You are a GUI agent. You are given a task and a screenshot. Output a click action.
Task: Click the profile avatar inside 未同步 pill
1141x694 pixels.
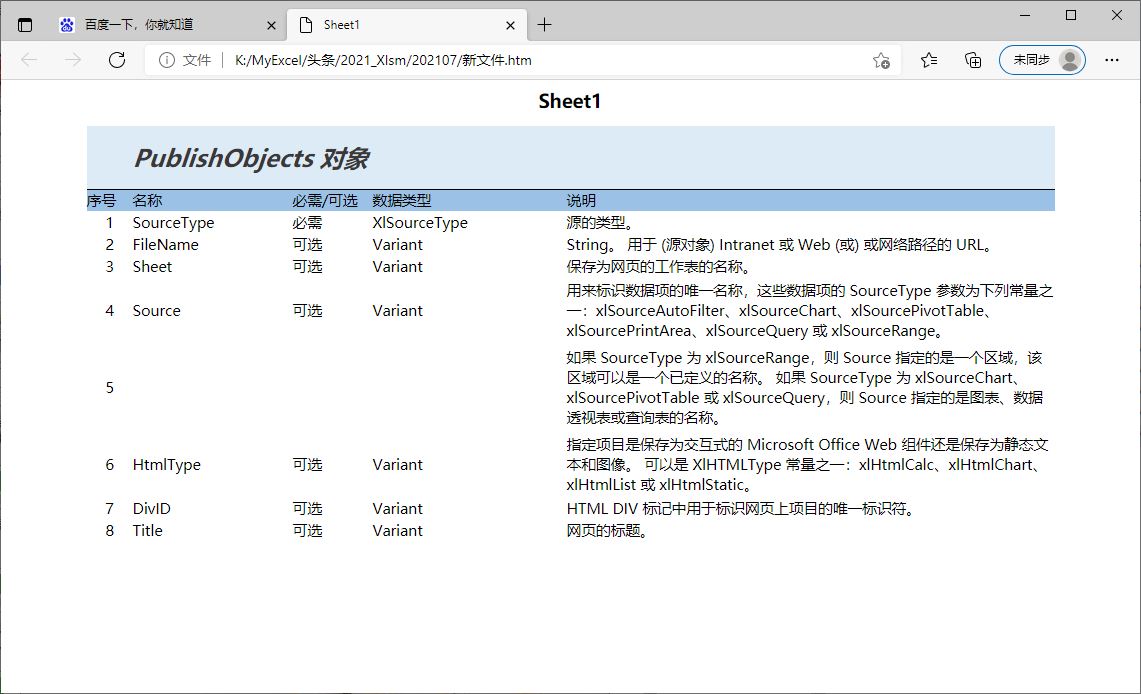click(x=1068, y=60)
